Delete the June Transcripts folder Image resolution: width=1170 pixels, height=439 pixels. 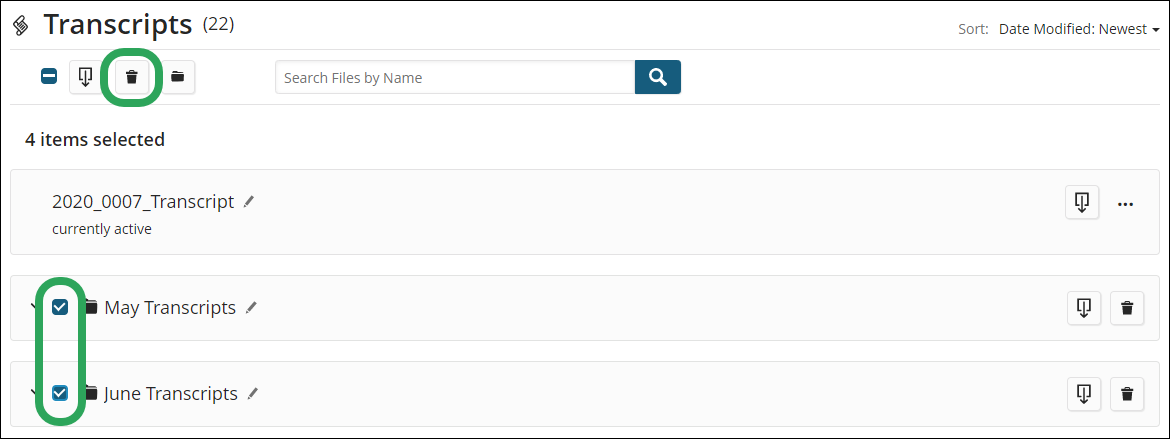pyautogui.click(x=1127, y=393)
